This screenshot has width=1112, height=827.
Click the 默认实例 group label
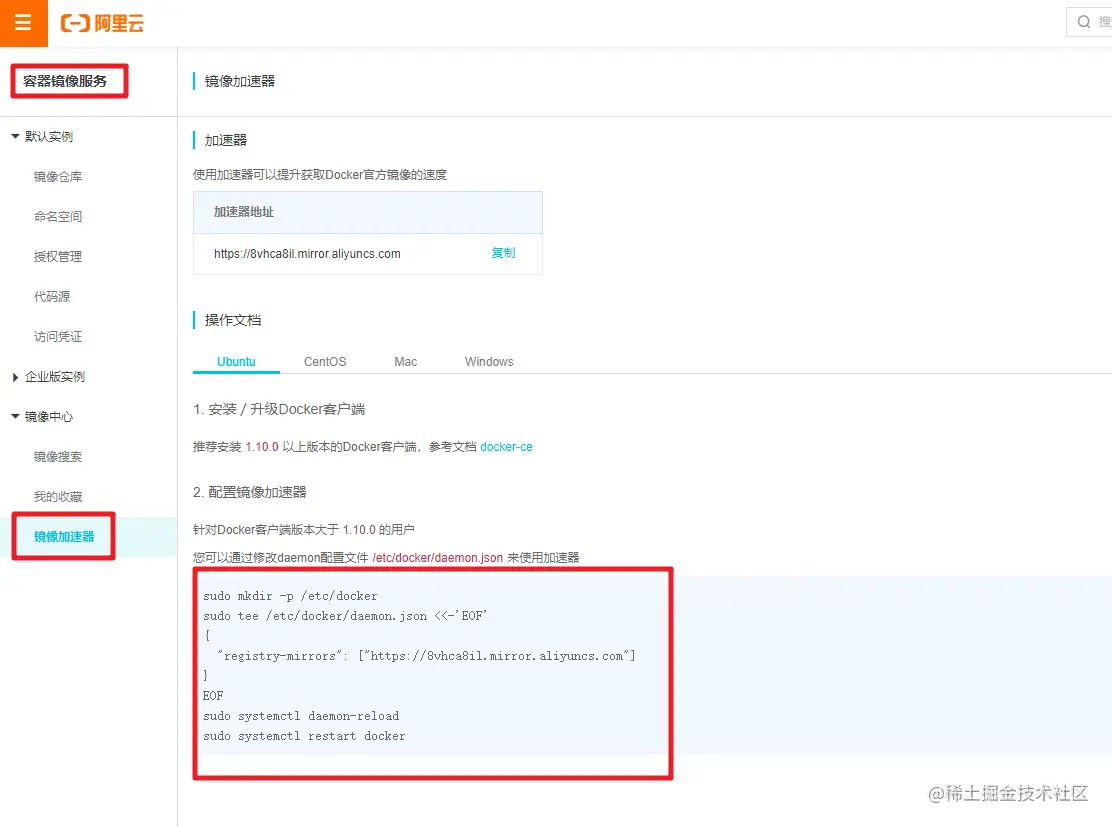(x=49, y=136)
